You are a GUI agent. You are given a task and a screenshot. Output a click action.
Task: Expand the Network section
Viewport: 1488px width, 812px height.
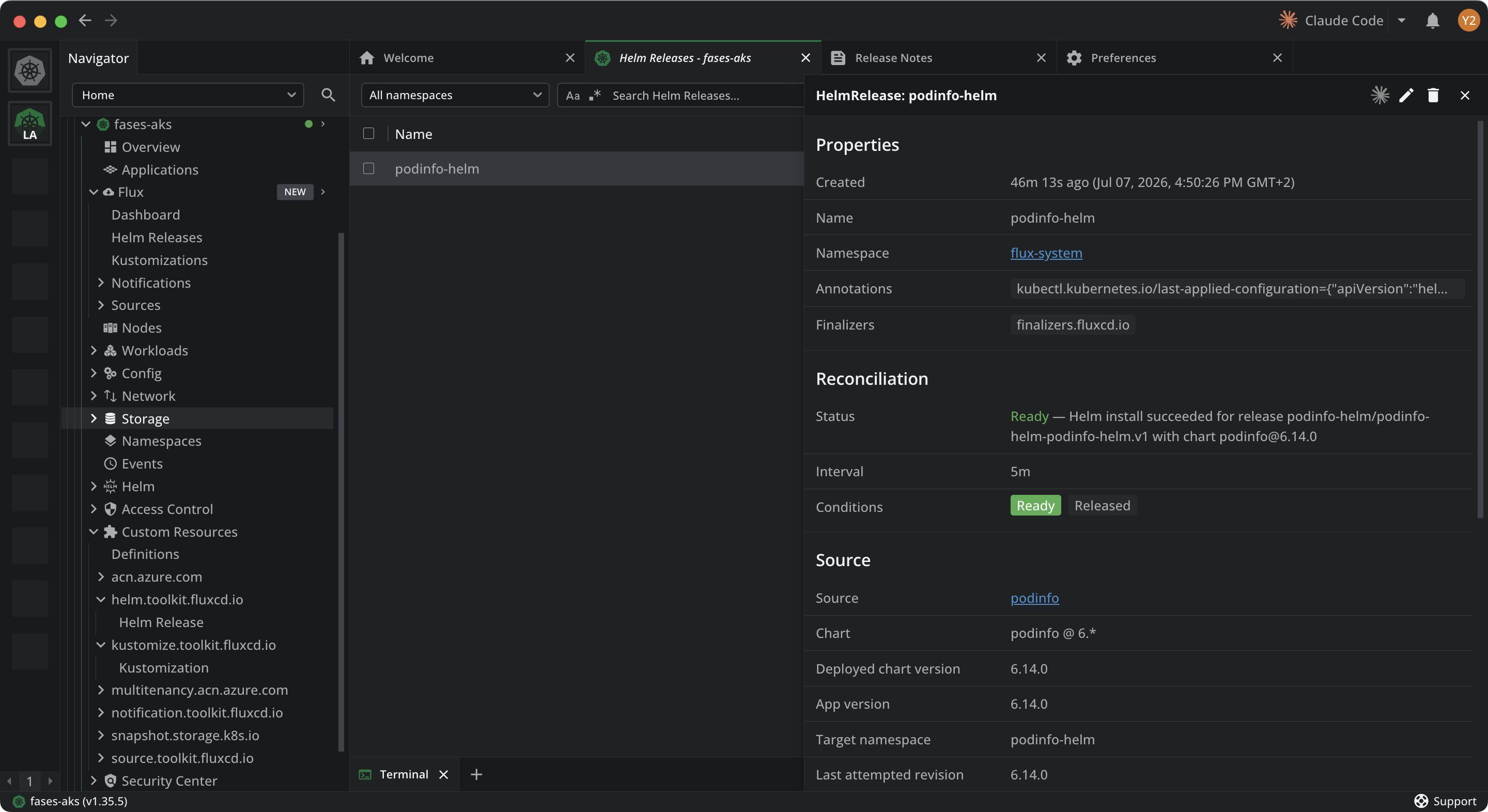point(93,396)
